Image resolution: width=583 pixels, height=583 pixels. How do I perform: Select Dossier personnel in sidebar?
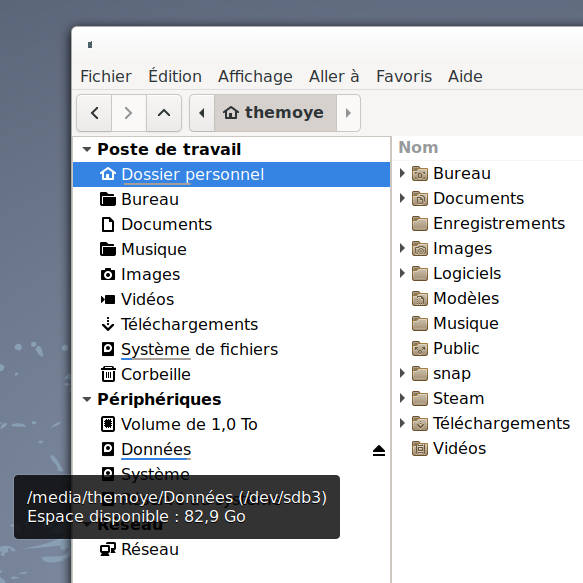pyautogui.click(x=231, y=174)
